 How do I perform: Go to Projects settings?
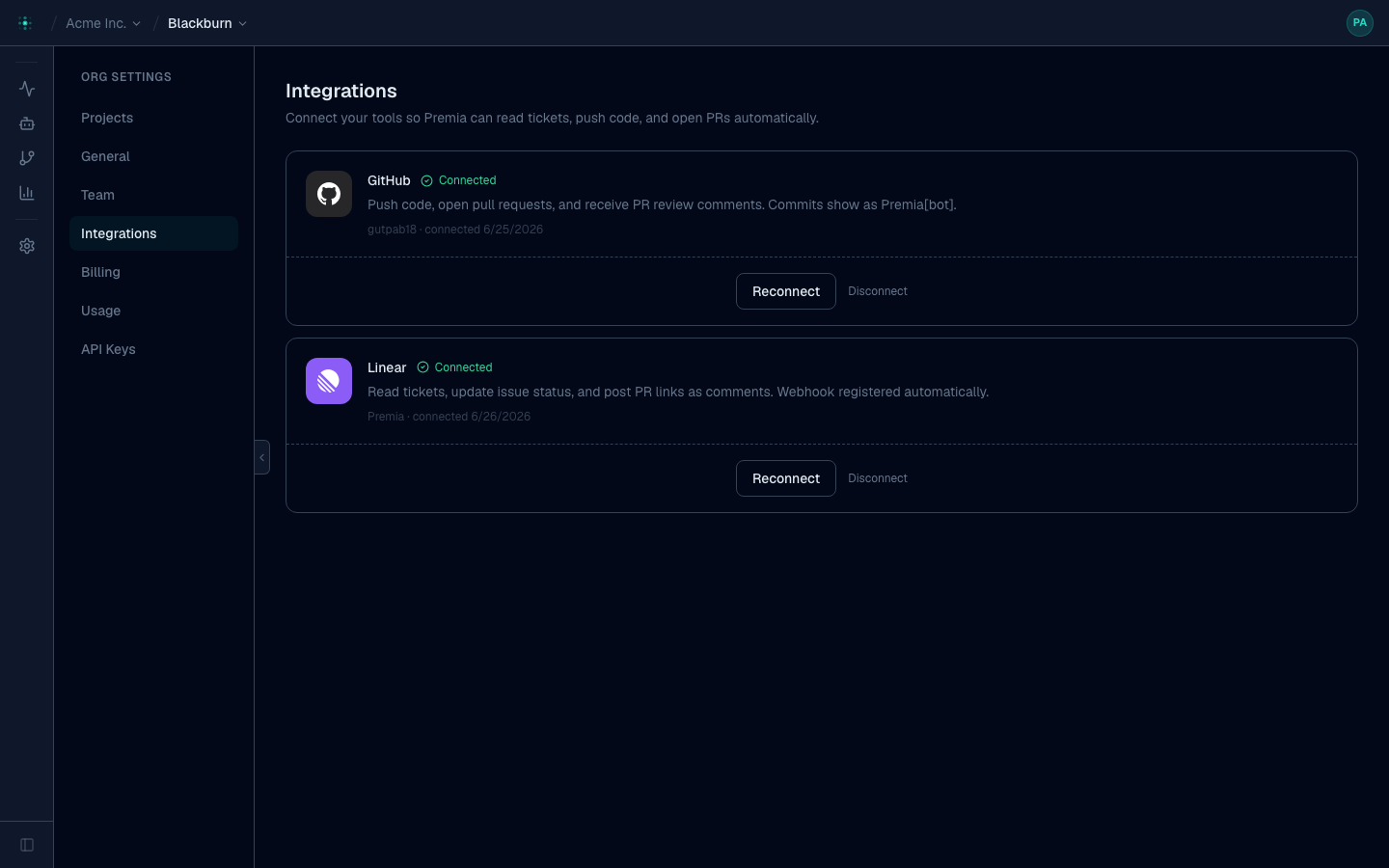(153, 118)
